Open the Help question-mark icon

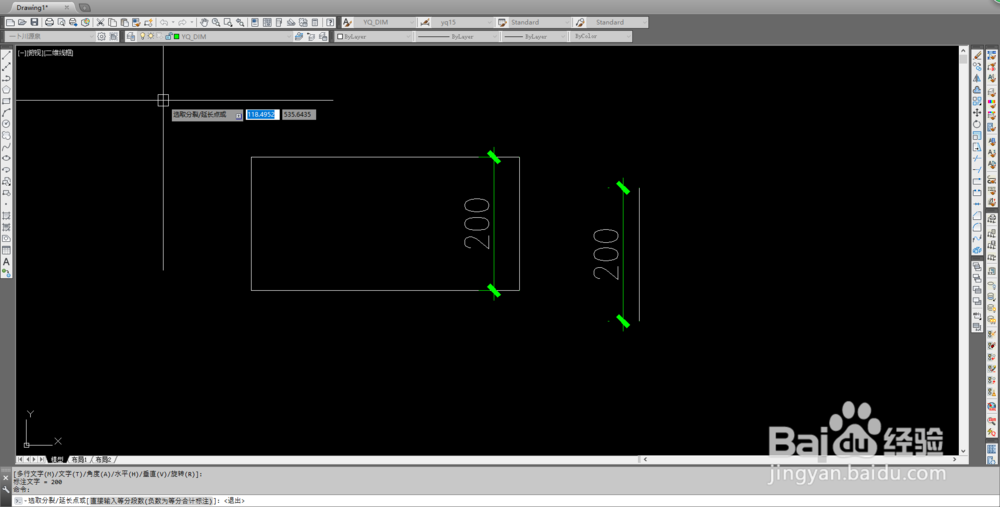[330, 22]
